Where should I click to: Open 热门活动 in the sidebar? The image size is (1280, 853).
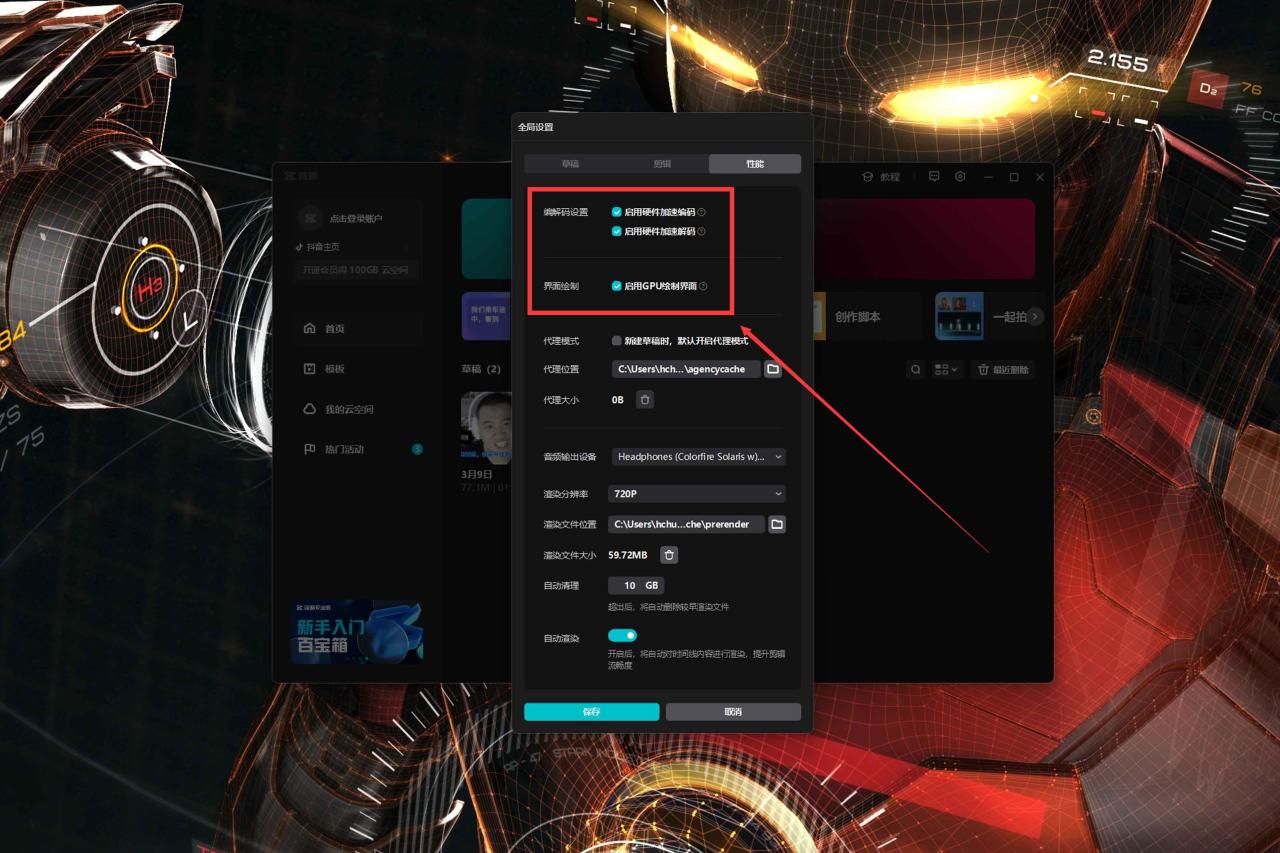357,450
